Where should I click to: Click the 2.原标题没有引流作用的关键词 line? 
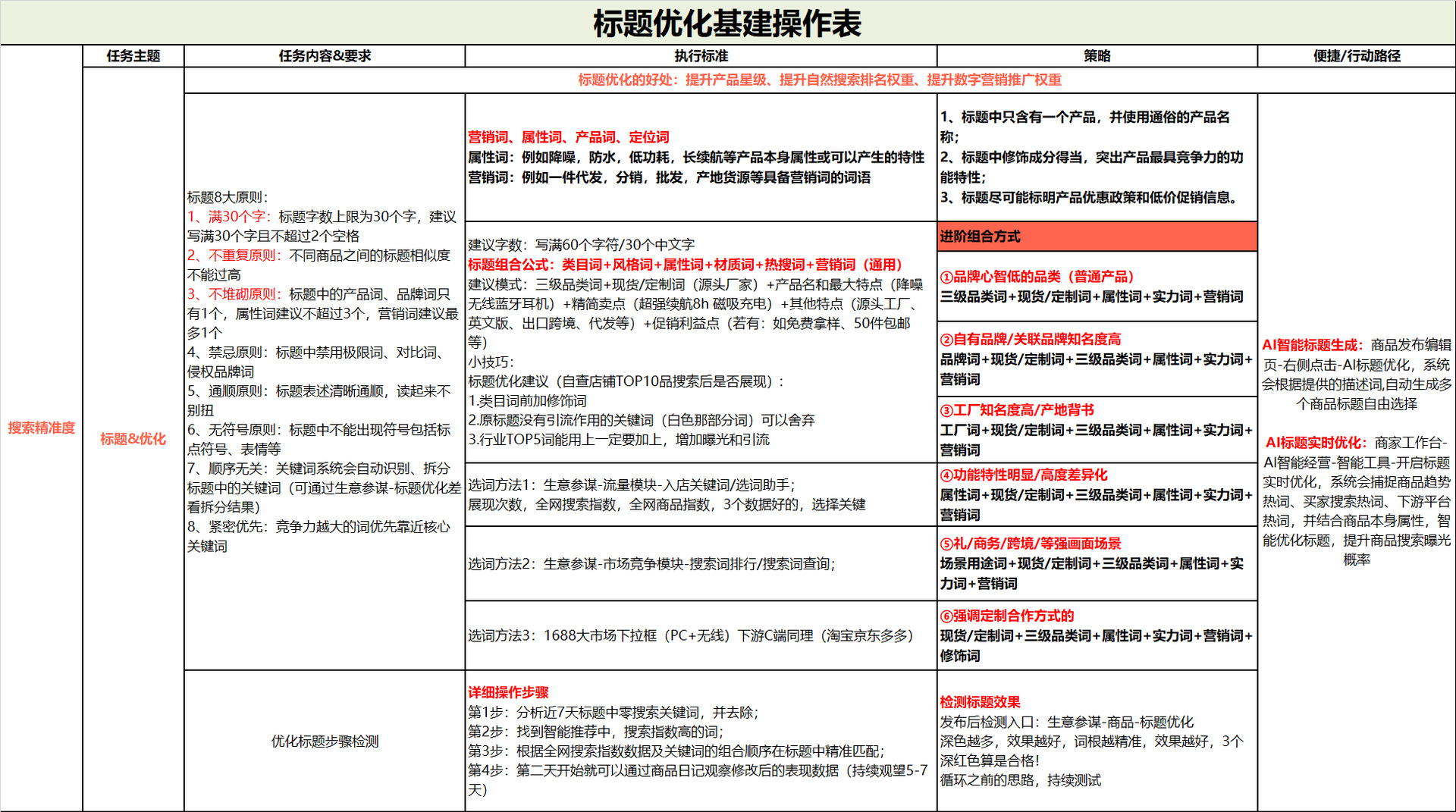pyautogui.click(x=642, y=420)
